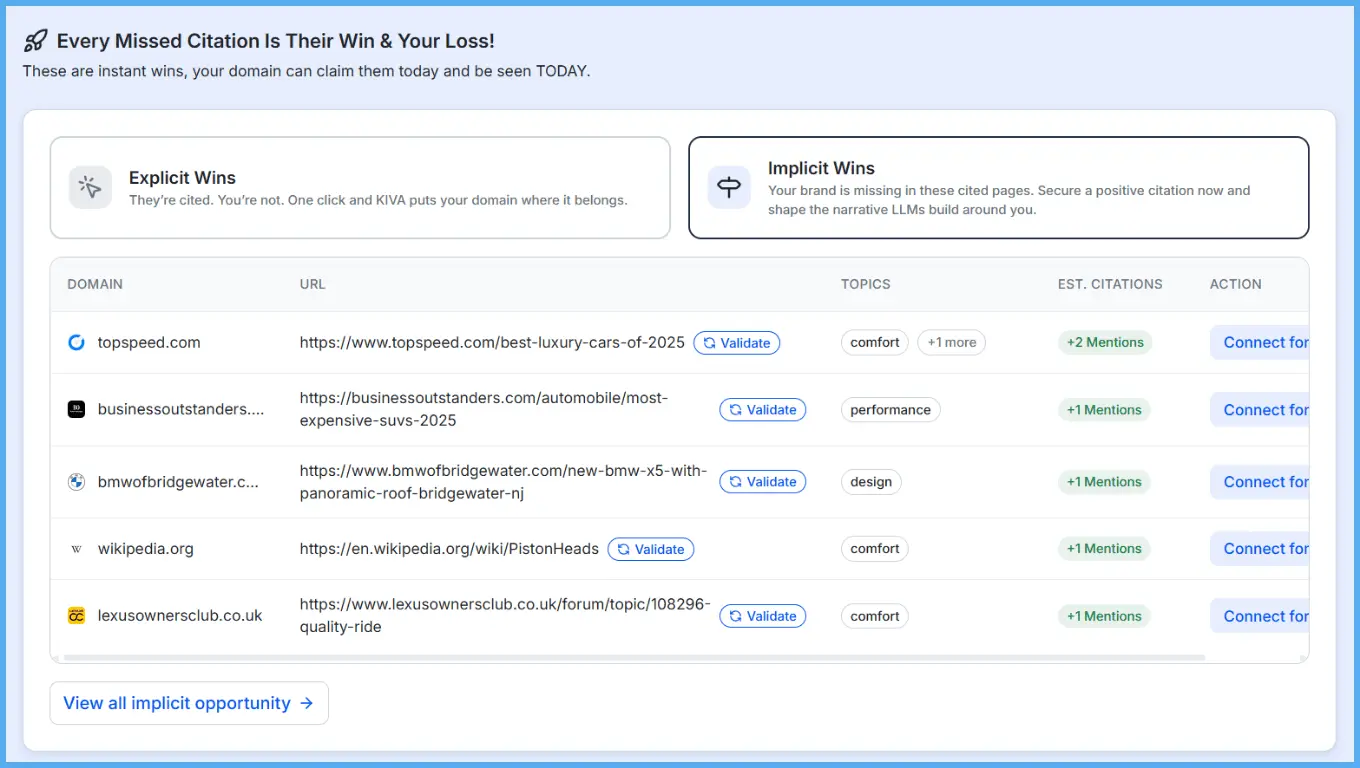
Task: Click the cursor-click icon on Explicit Wins card
Action: point(90,187)
